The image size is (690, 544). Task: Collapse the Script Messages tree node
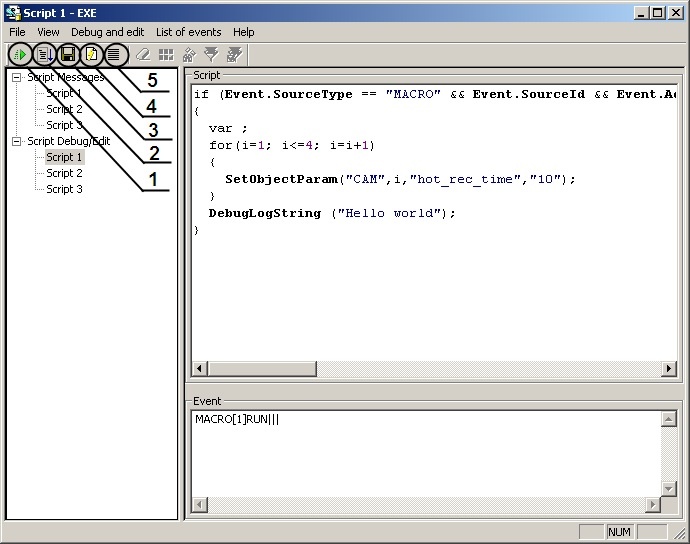pos(17,77)
